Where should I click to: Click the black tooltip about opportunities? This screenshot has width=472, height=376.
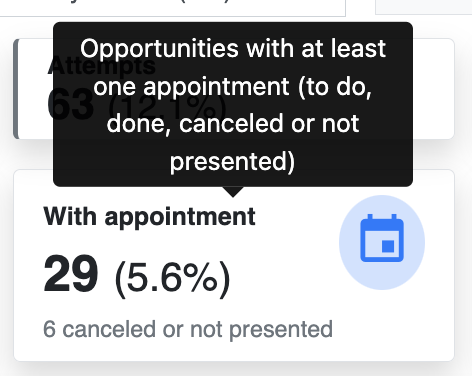[x=233, y=104]
